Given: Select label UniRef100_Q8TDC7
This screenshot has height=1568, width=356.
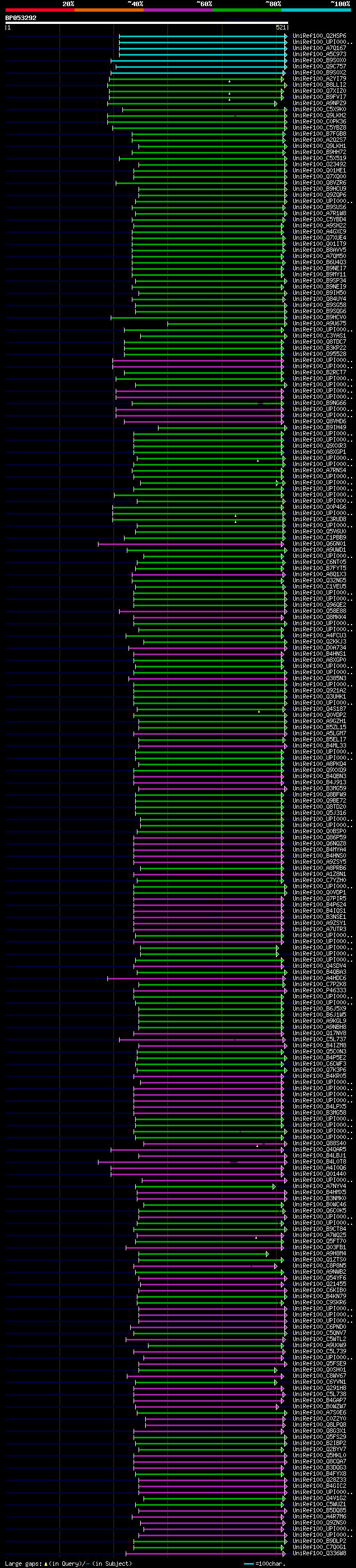Looking at the screenshot, I should pyautogui.click(x=319, y=342).
